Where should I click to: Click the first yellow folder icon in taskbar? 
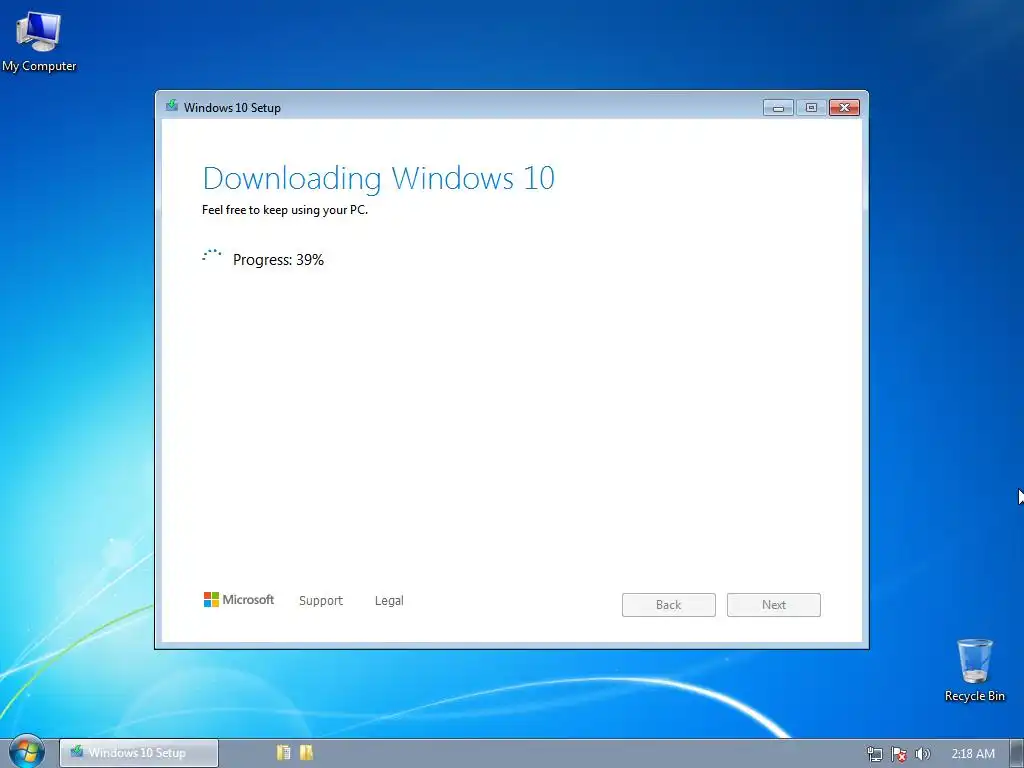point(283,752)
